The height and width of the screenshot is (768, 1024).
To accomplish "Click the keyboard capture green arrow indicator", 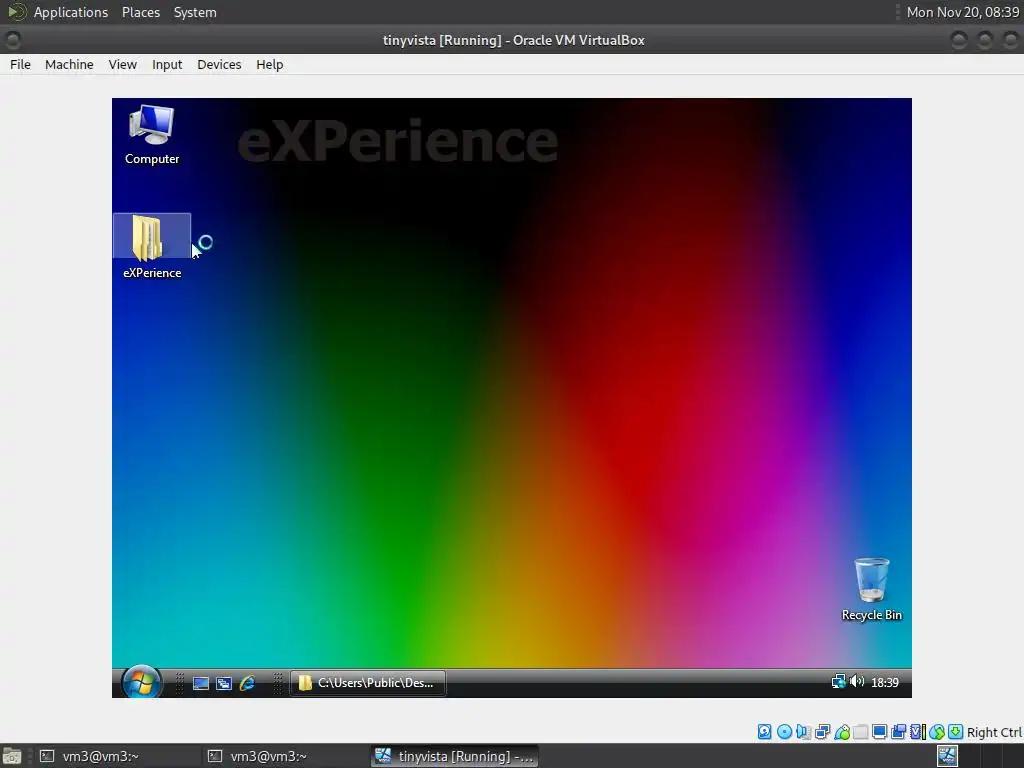I will [x=955, y=732].
